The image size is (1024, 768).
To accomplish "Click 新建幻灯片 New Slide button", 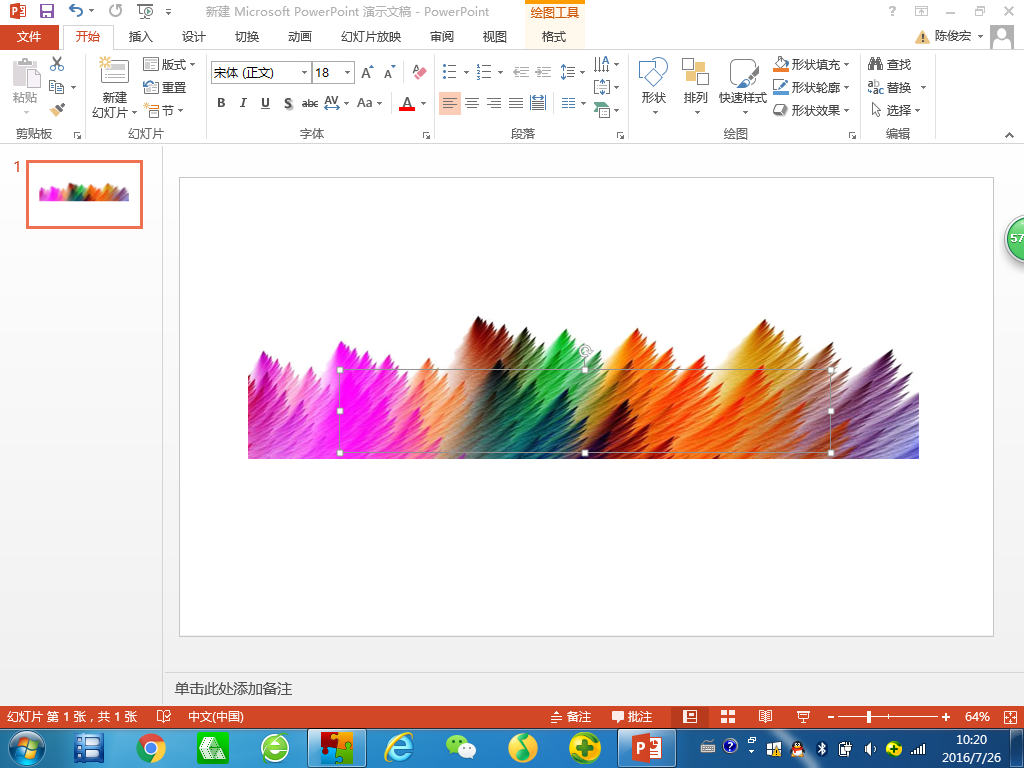I will point(114,88).
